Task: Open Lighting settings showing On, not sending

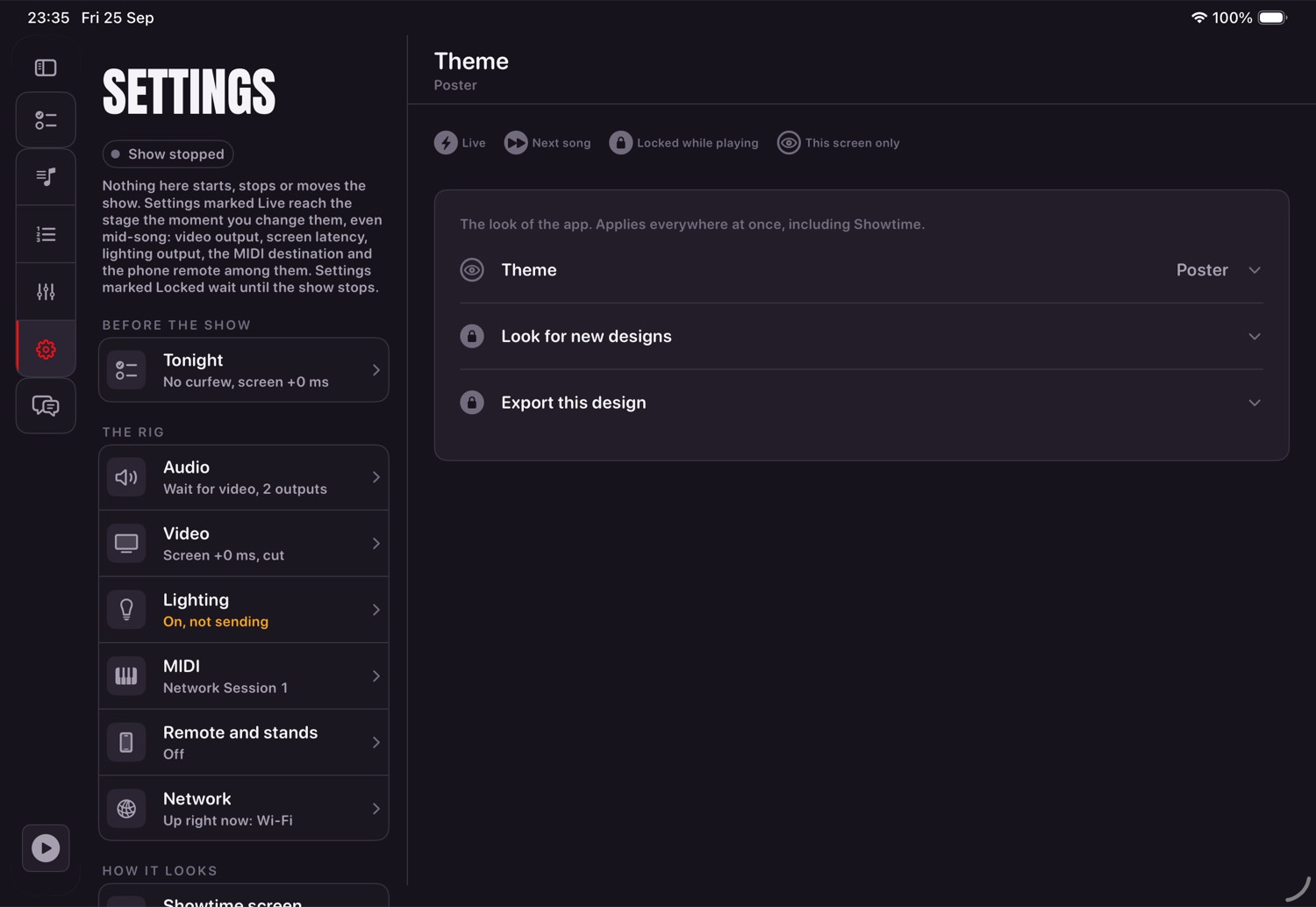Action: pos(244,610)
